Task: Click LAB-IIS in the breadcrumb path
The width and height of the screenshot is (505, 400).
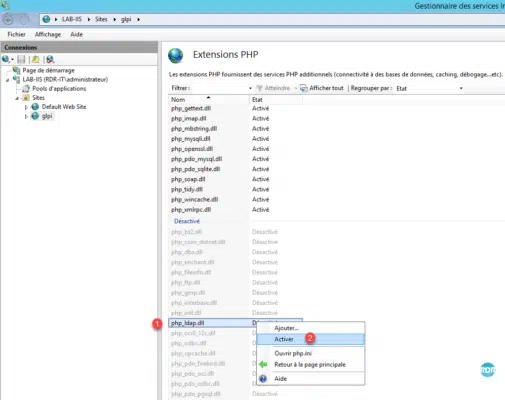Action: 72,19
